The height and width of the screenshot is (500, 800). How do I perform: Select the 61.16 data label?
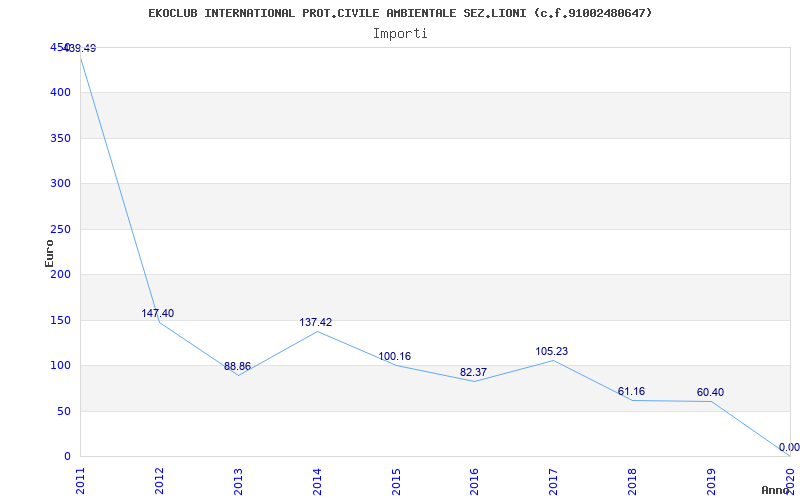coord(631,391)
